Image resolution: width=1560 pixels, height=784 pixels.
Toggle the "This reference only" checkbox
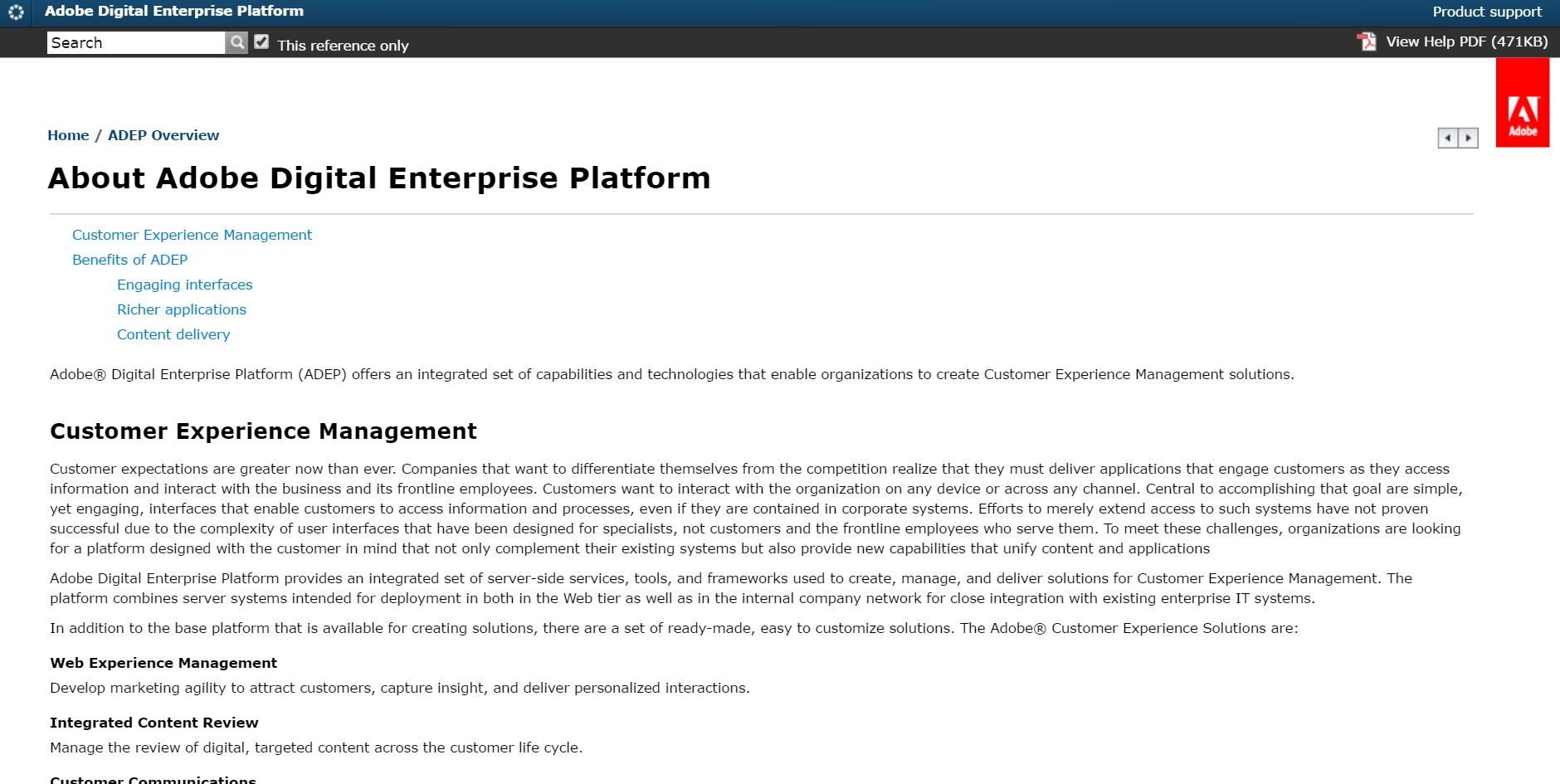tap(261, 42)
